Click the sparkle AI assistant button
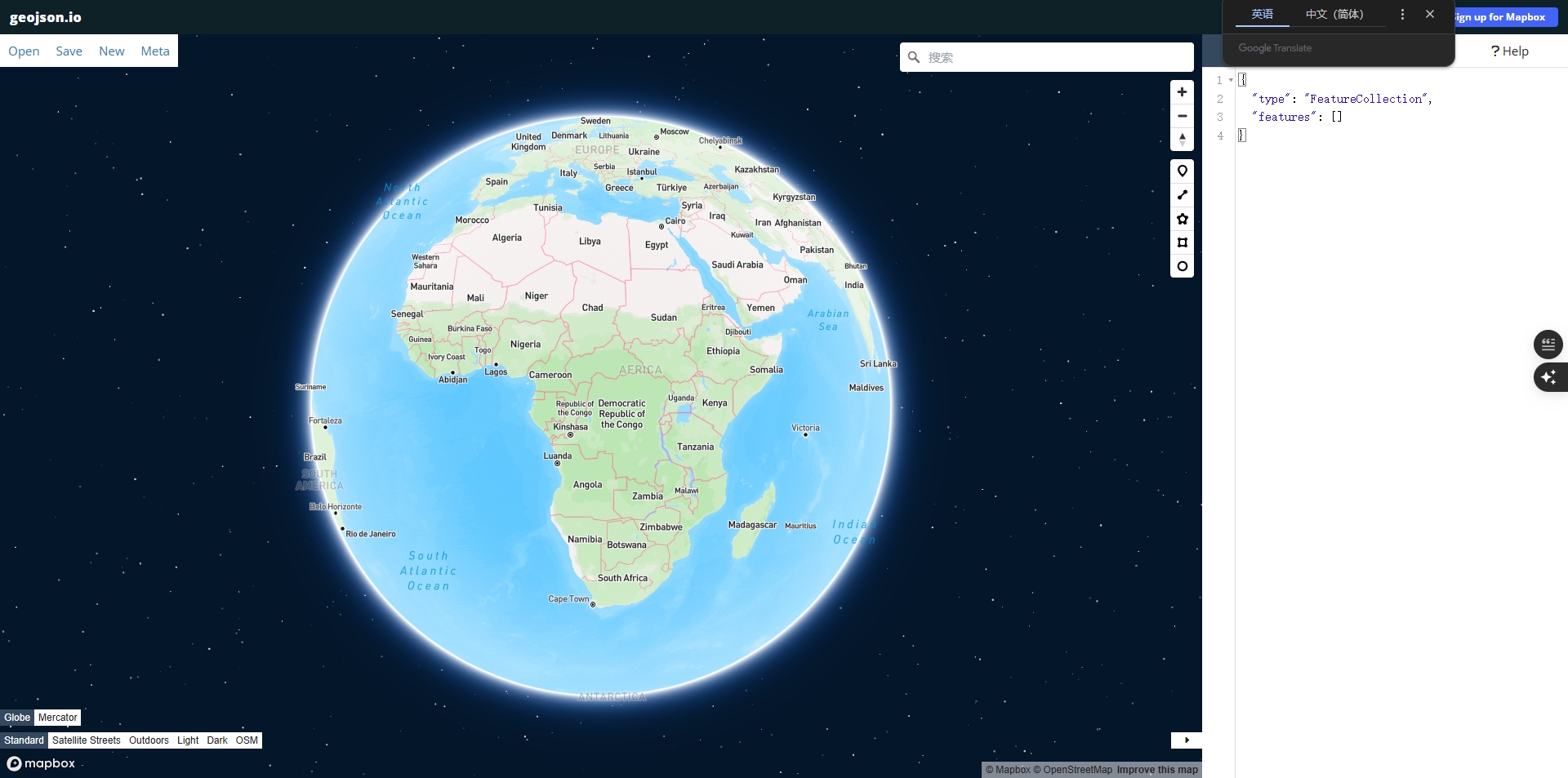This screenshot has width=1568, height=778. click(x=1549, y=377)
